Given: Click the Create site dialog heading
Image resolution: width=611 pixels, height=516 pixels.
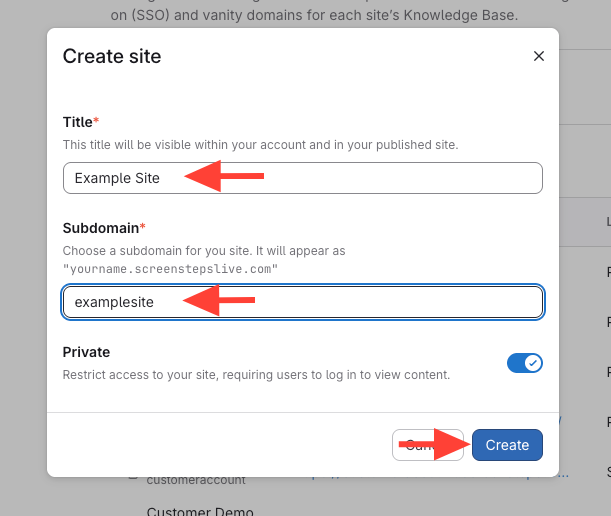Looking at the screenshot, I should pyautogui.click(x=112, y=56).
